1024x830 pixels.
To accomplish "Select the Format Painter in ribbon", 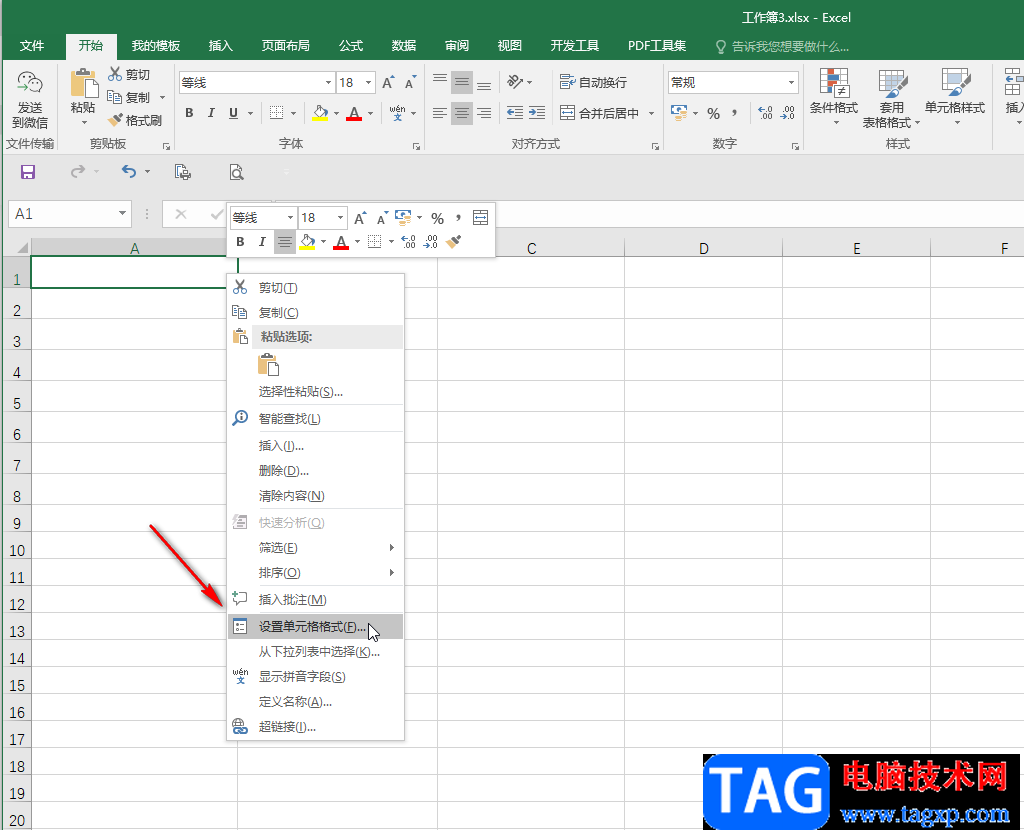I will point(135,120).
